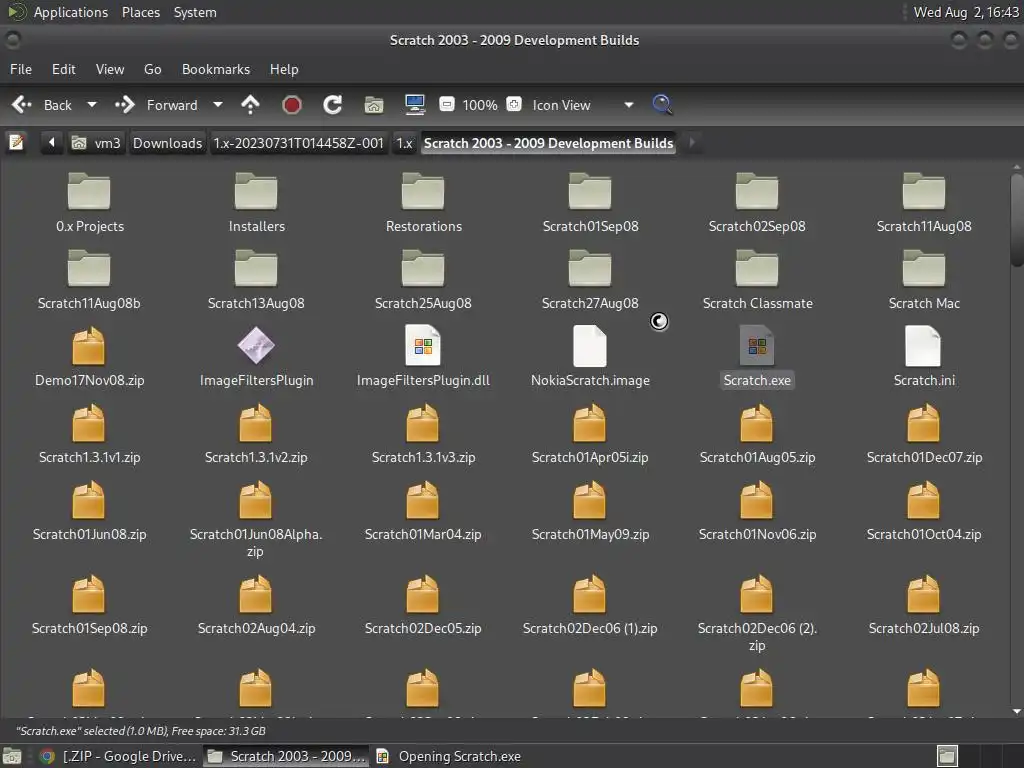Open the Places panel menu
Screen dimensions: 1024x768
(140, 12)
